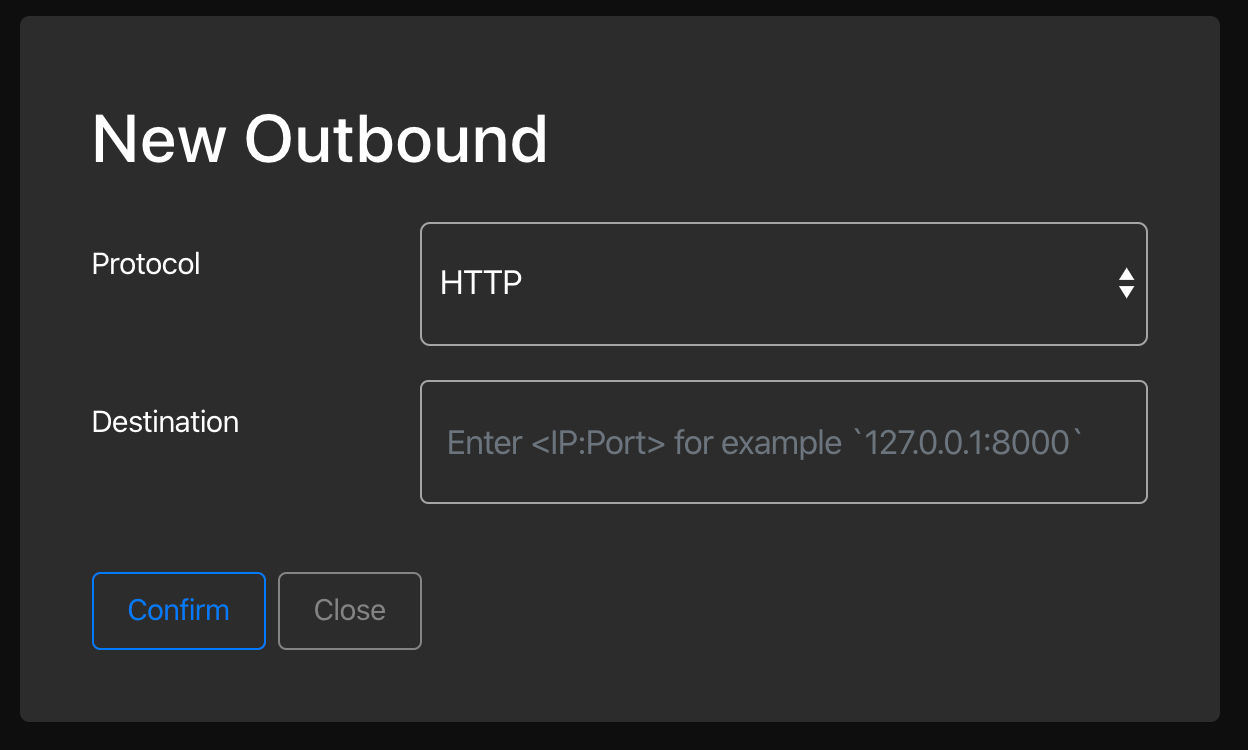This screenshot has height=750, width=1248.
Task: Click the up-down arrows of the Protocol selector
Action: click(1126, 284)
